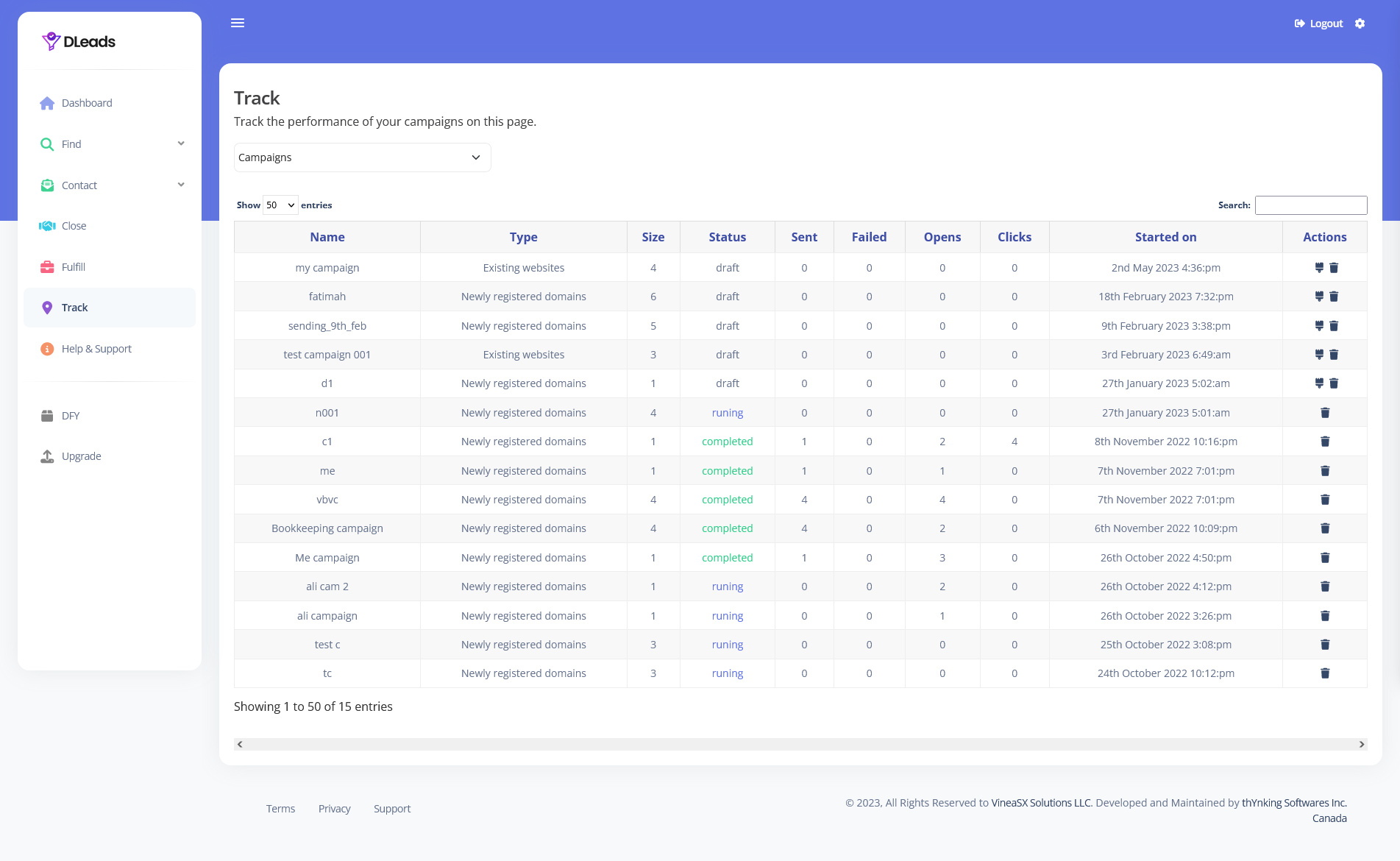Click the DLeads logo
This screenshot has height=861, width=1400.
click(x=79, y=41)
